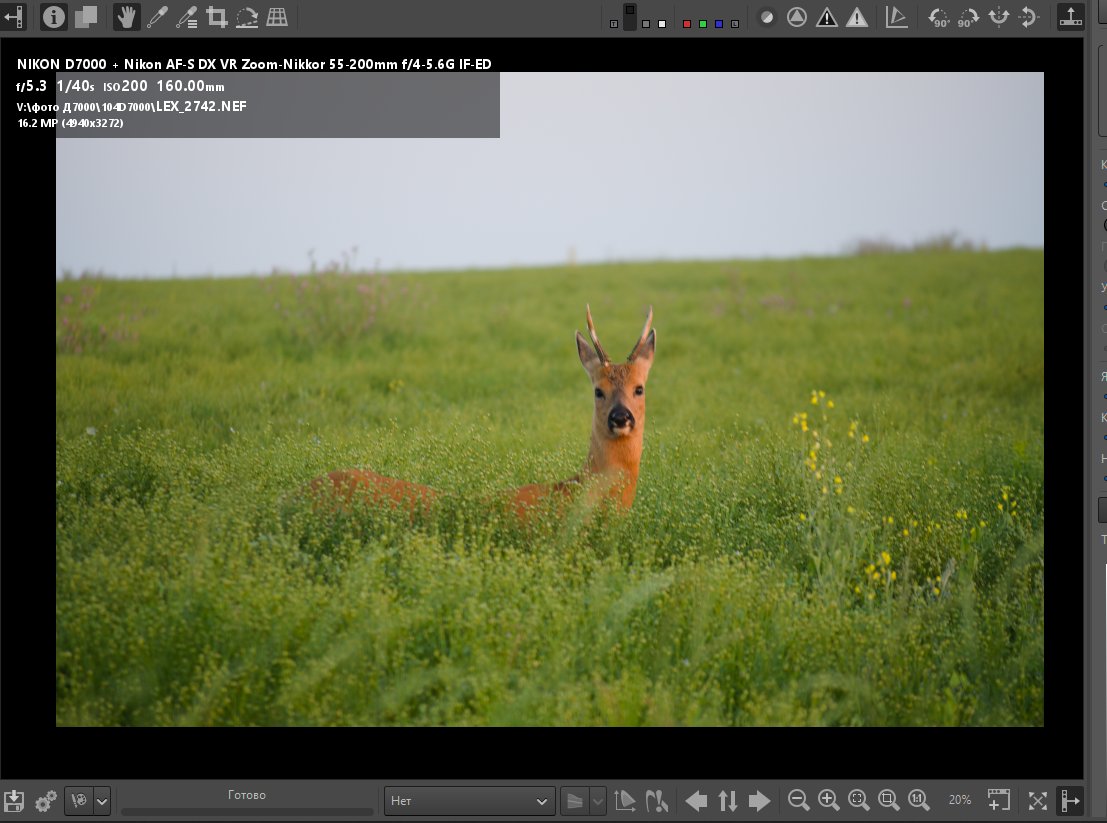Pick the white balance eyedropper tool
1107x823 pixels.
coord(157,17)
